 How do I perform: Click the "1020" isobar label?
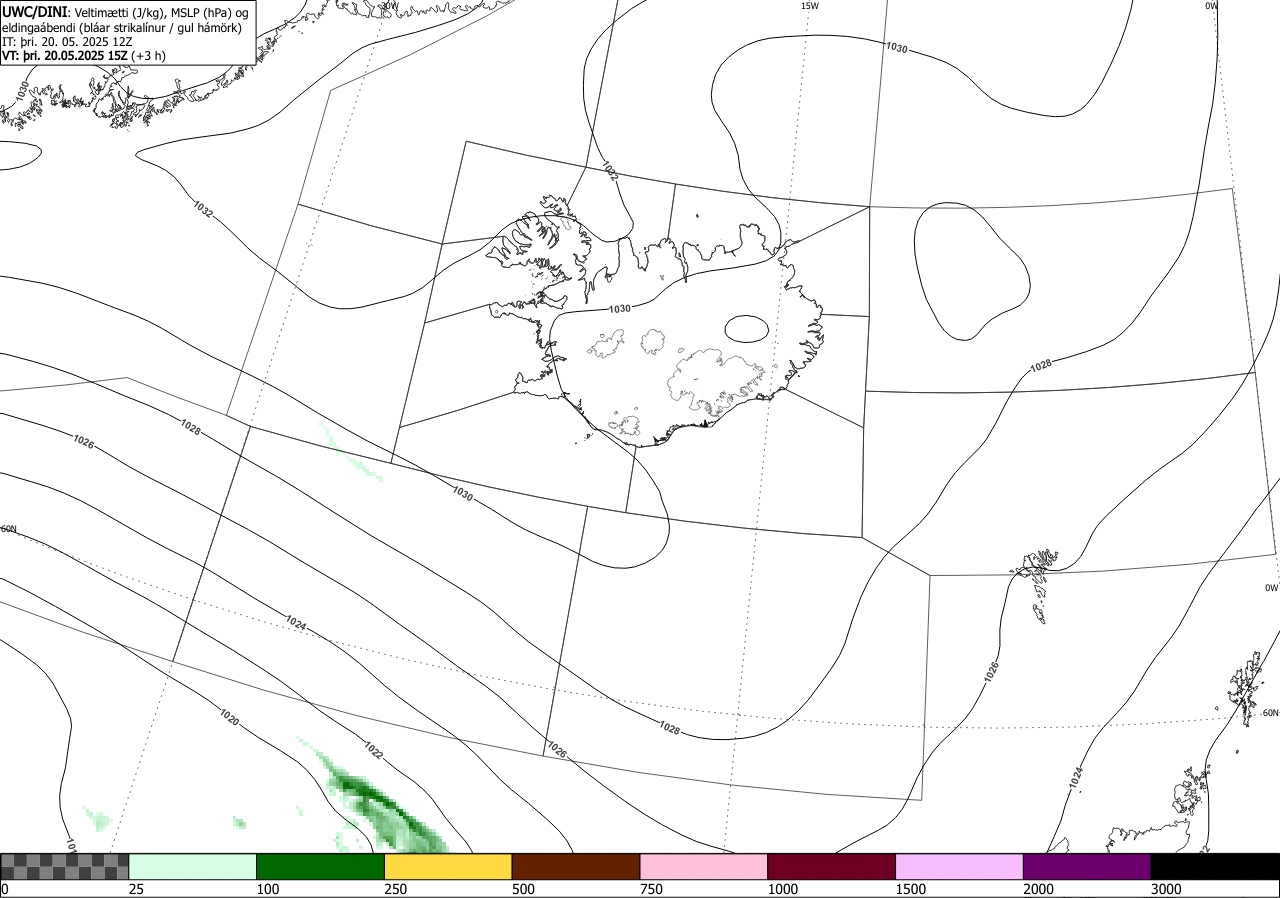pos(229,717)
